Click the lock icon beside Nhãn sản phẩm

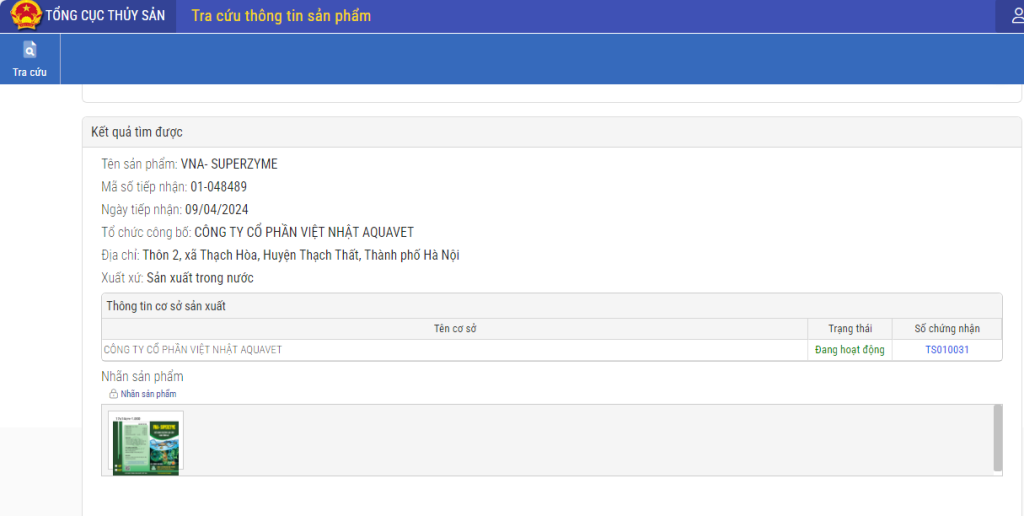(113, 394)
